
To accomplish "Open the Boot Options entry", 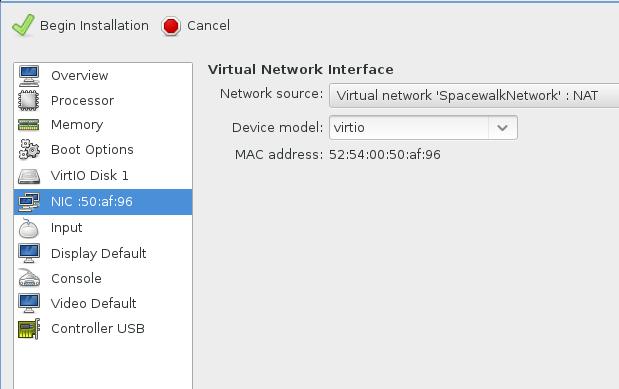I will [x=103, y=150].
